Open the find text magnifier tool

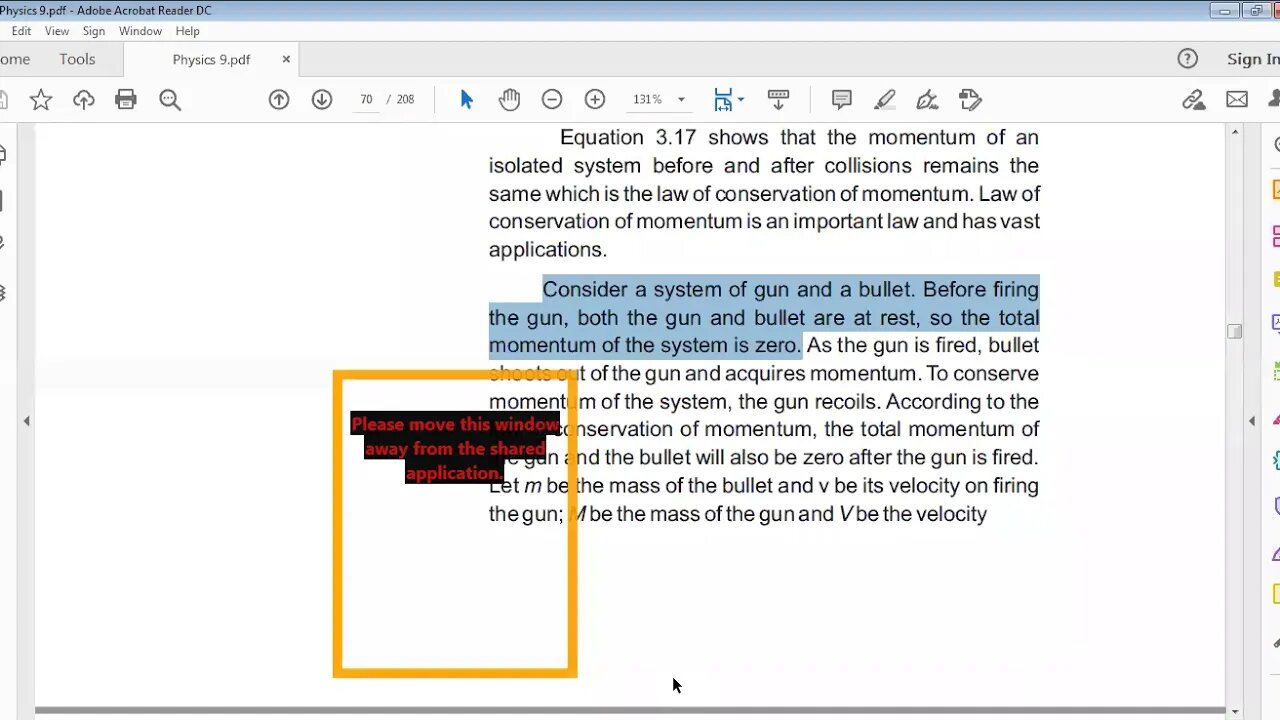coord(170,99)
